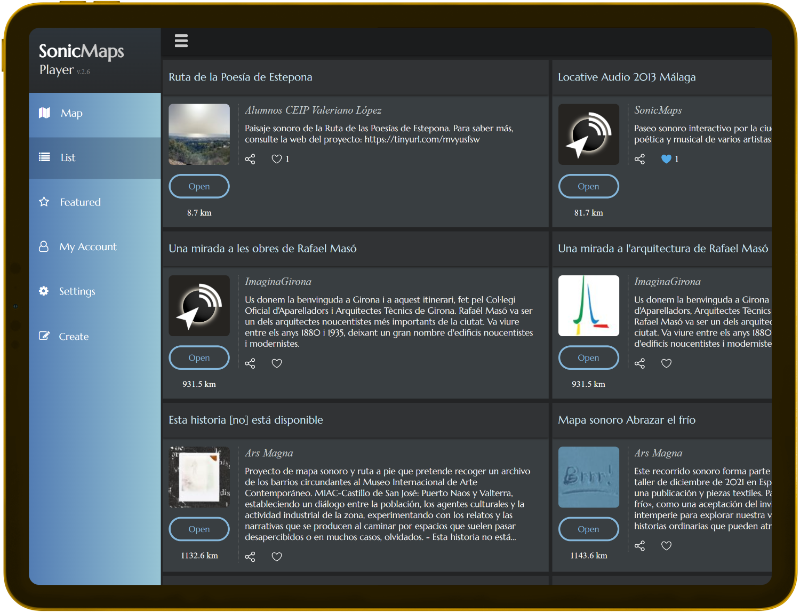Click the 8.7 km distance label
The width and height of the screenshot is (800, 612).
coord(199,213)
